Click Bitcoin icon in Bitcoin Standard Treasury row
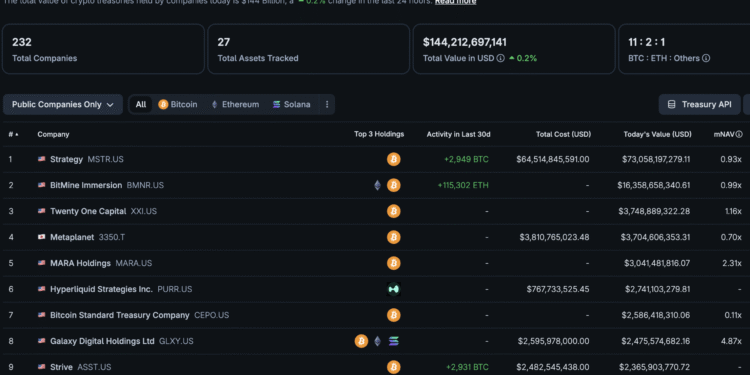The image size is (750, 375). pyautogui.click(x=394, y=315)
